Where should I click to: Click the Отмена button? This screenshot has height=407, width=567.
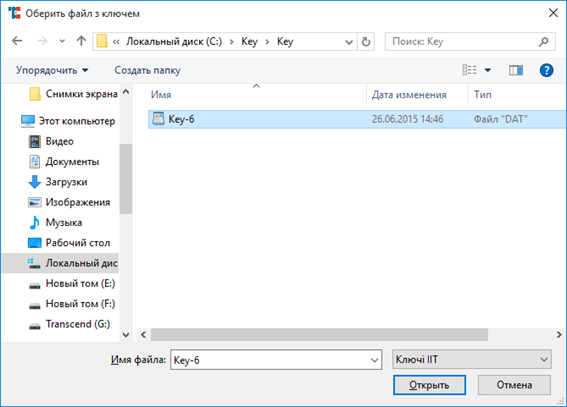pyautogui.click(x=514, y=385)
